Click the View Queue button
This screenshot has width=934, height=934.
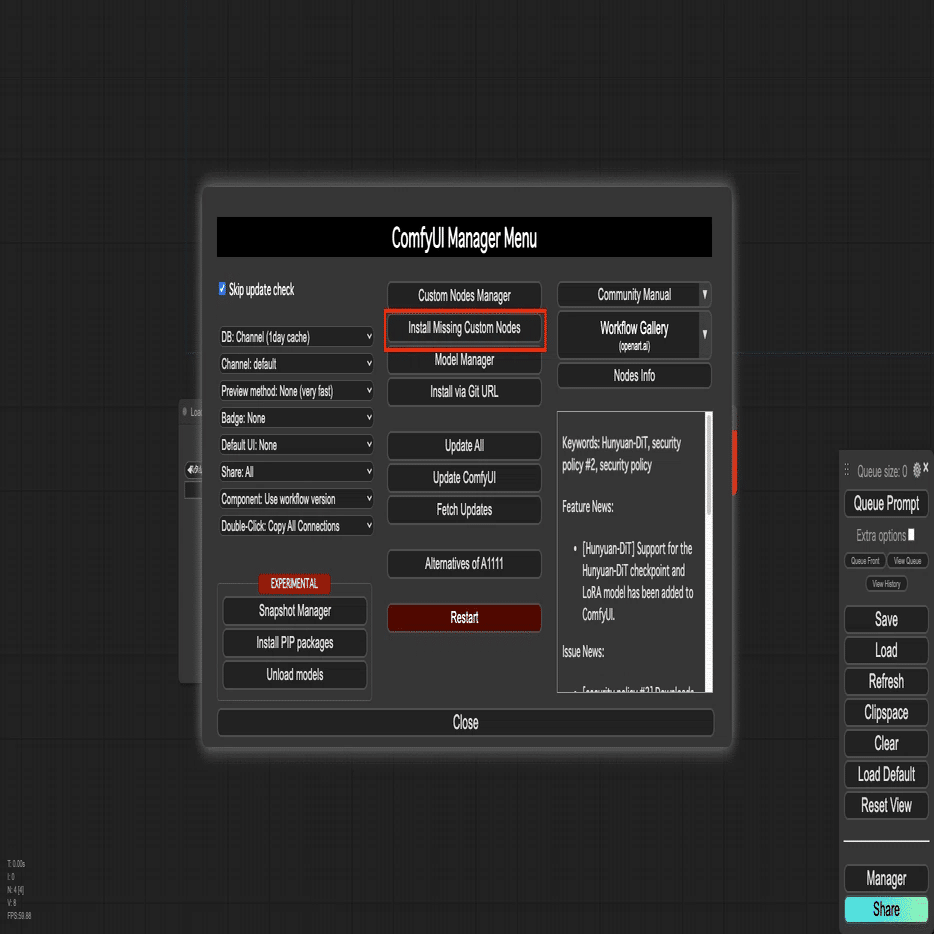tap(907, 561)
